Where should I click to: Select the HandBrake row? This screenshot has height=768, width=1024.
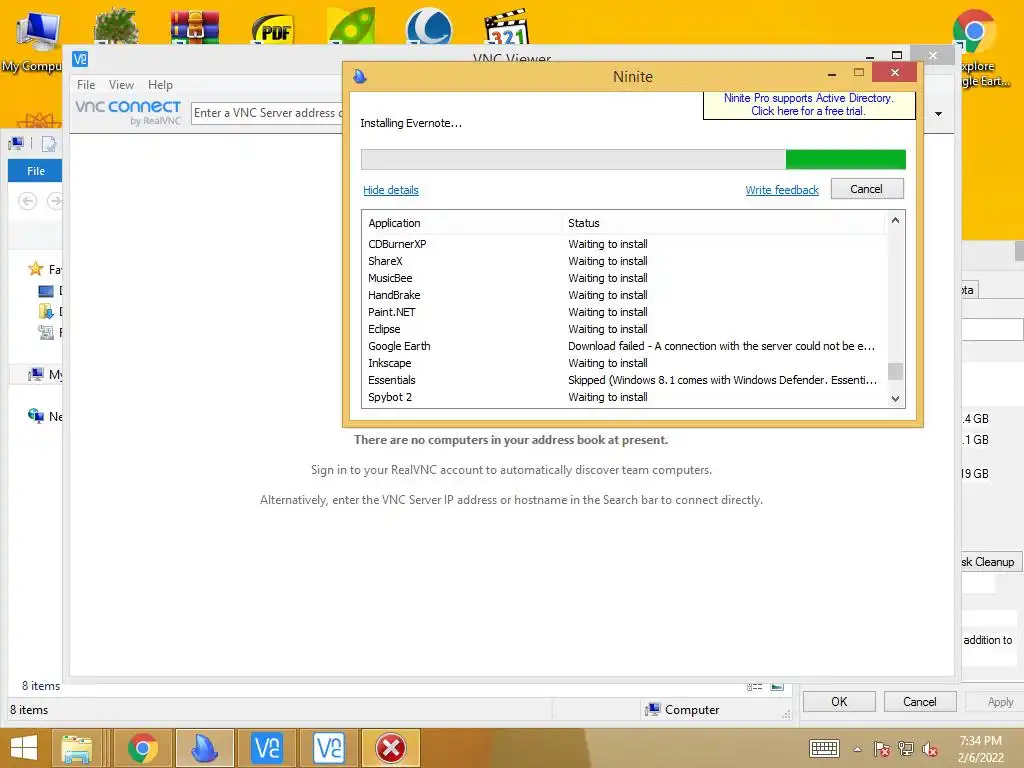click(x=625, y=295)
